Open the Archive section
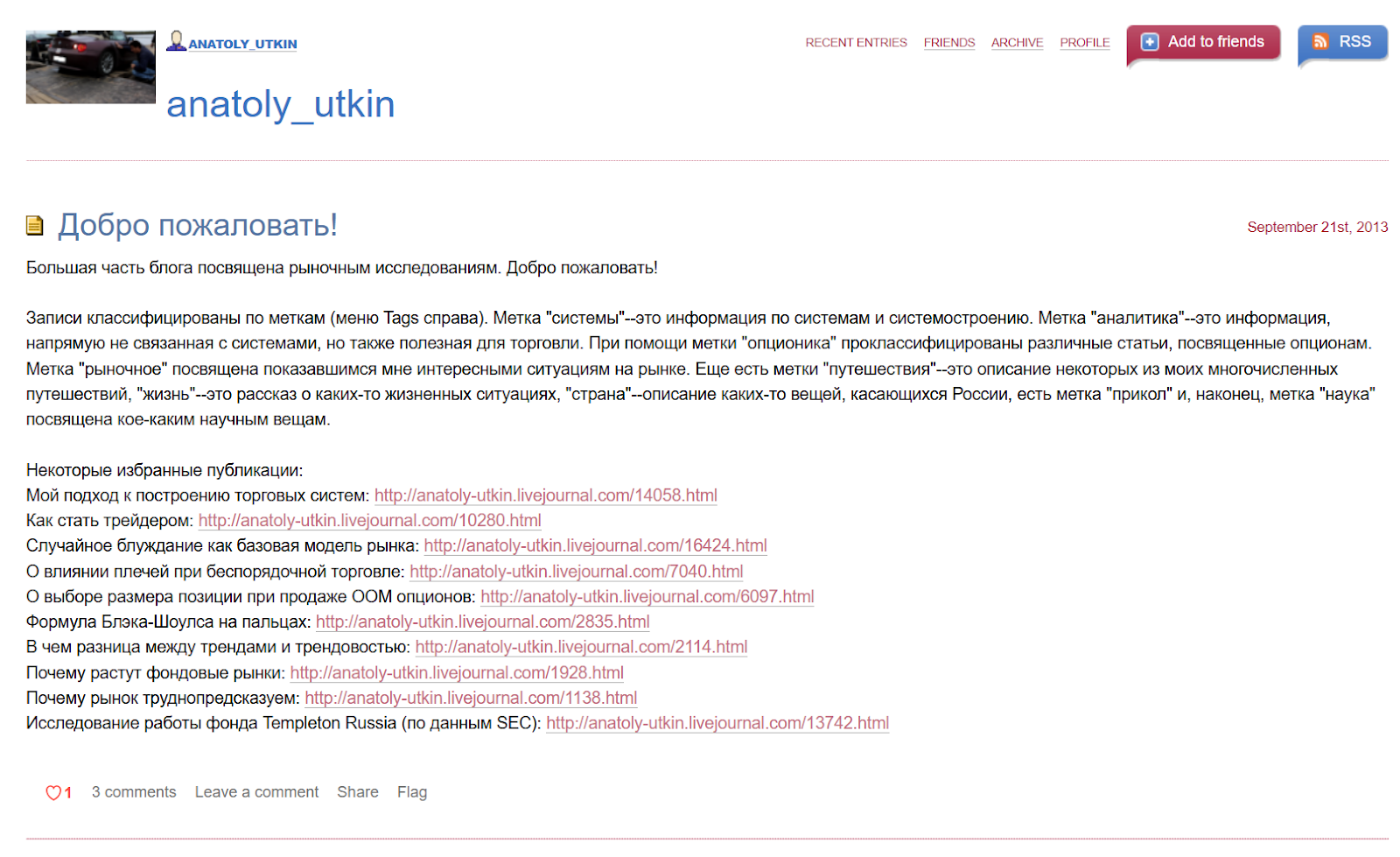 tap(1017, 43)
